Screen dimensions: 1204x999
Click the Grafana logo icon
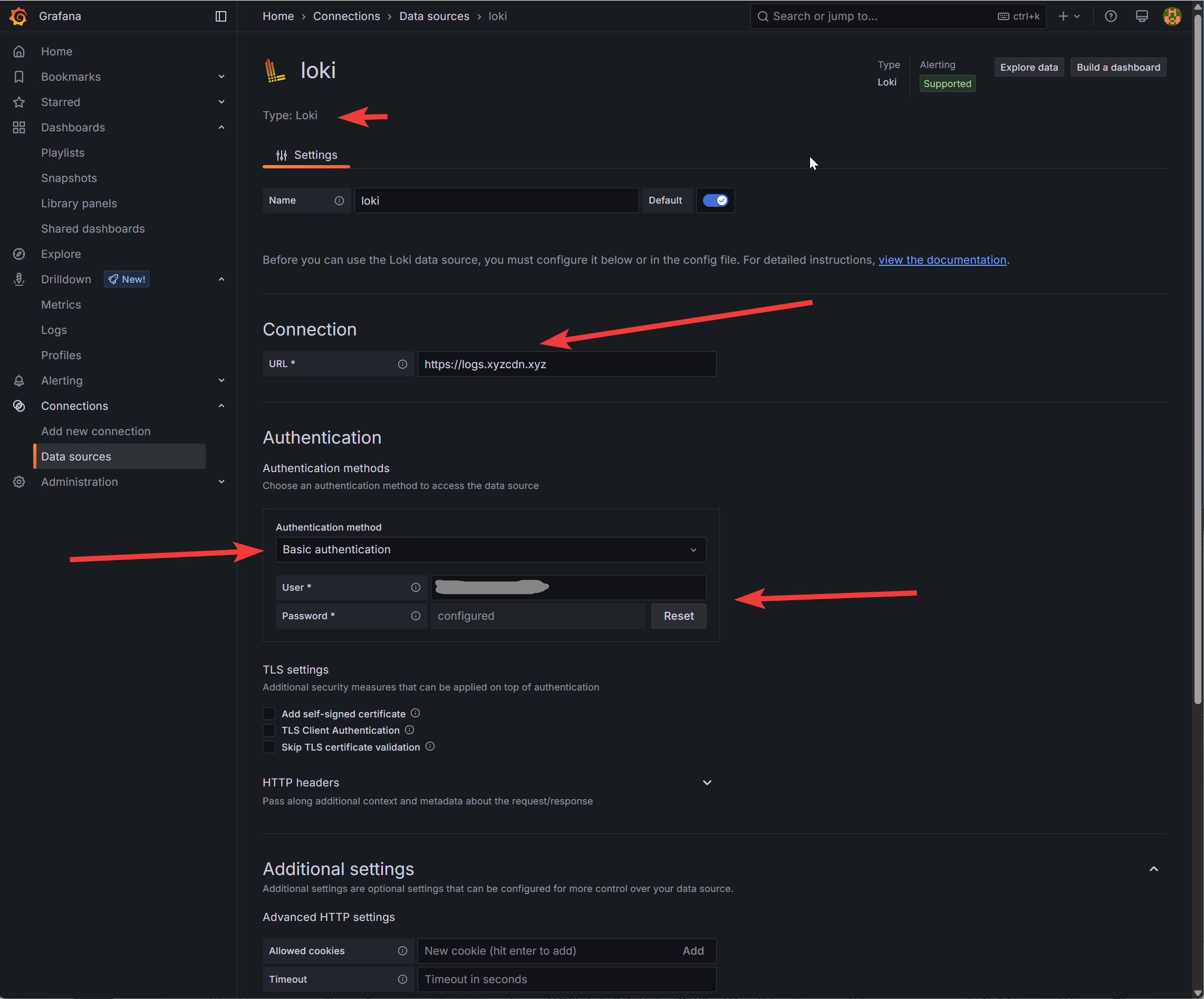[18, 16]
